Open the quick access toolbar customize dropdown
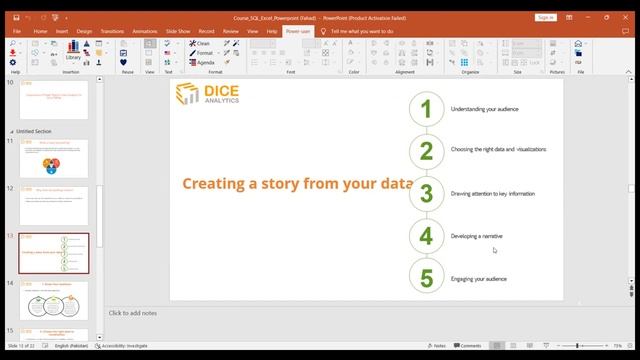This screenshot has height=360, width=640. 66,18
